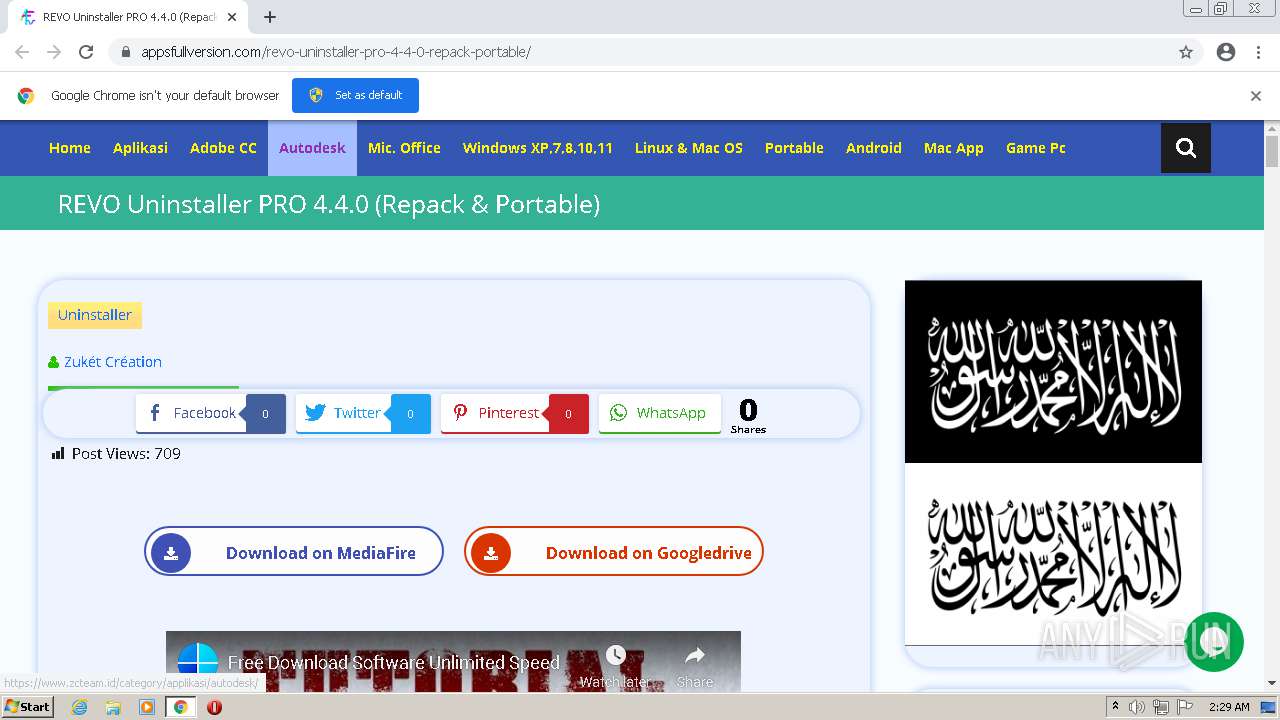The height and width of the screenshot is (720, 1280).
Task: Open Portable menu item
Action: click(x=794, y=148)
